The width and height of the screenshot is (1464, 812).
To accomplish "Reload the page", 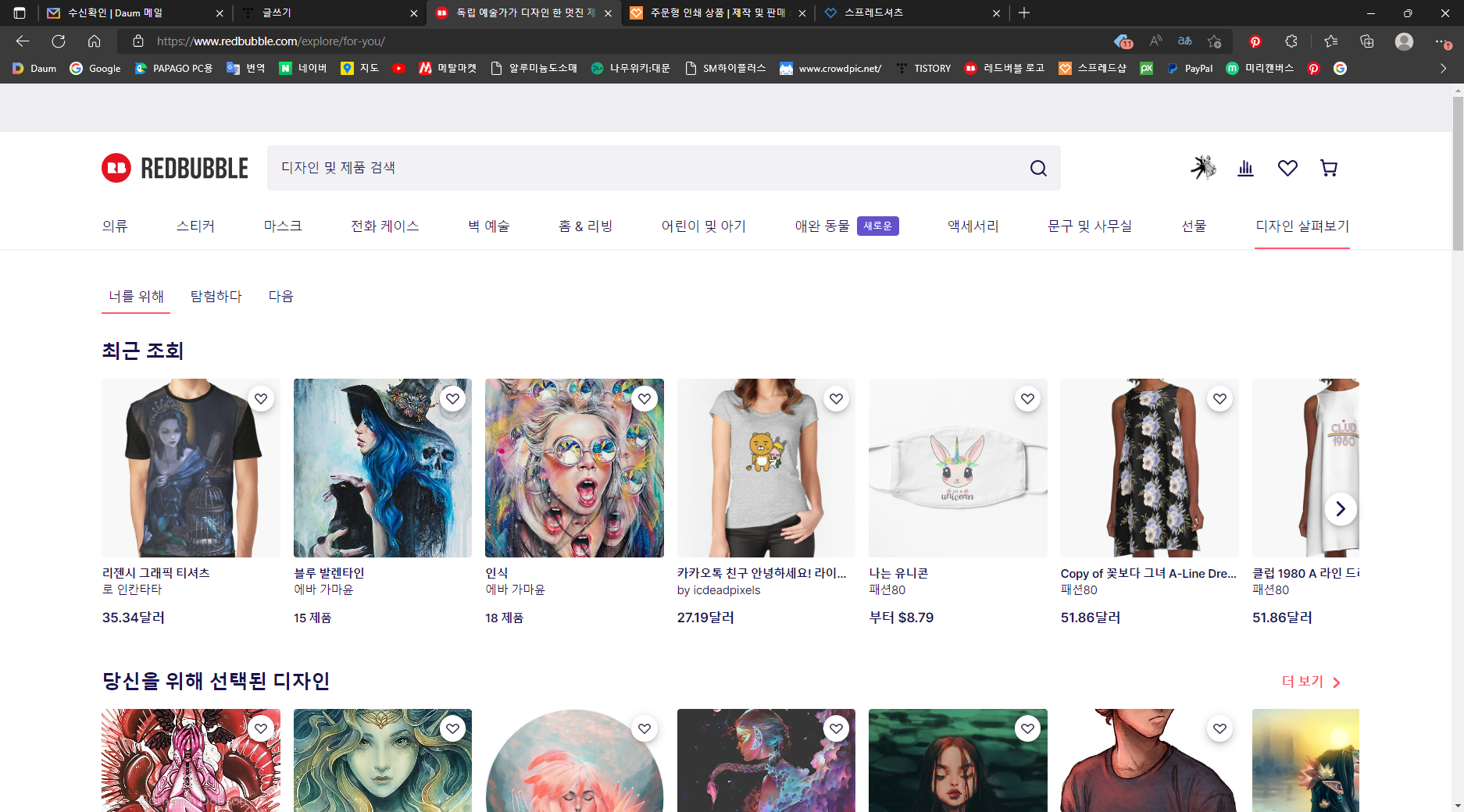I will click(59, 41).
